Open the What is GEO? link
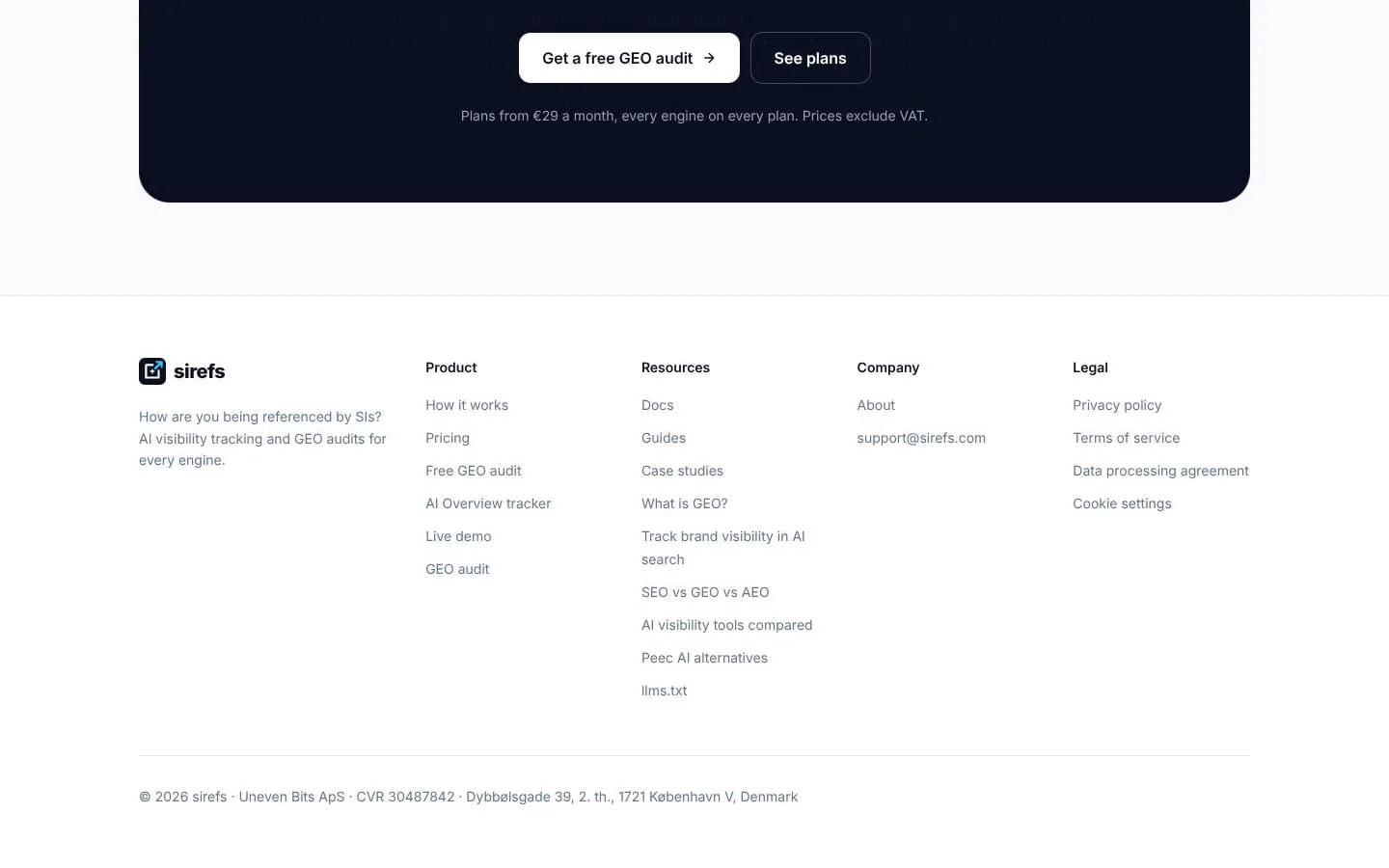The height and width of the screenshot is (868, 1389). (685, 503)
